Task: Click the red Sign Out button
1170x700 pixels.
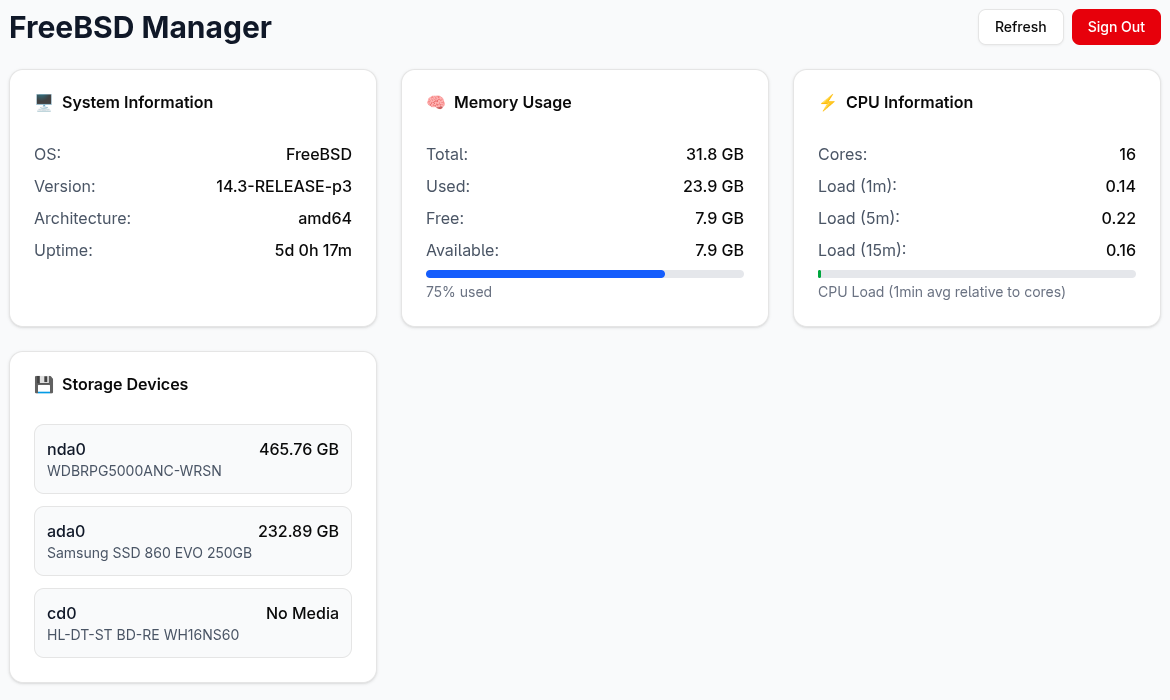Action: click(1116, 27)
